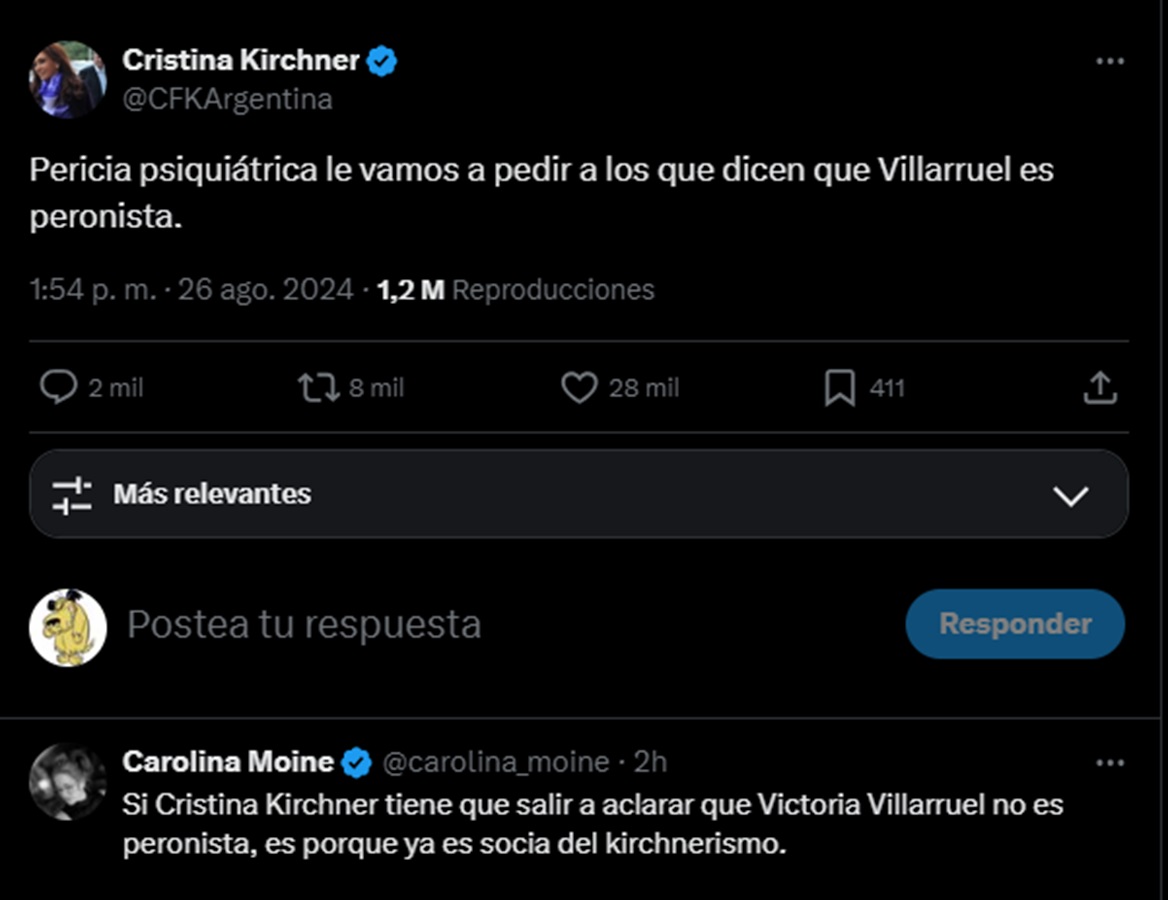
Task: Click Carolina Moine's blue verified badge
Action: [356, 762]
